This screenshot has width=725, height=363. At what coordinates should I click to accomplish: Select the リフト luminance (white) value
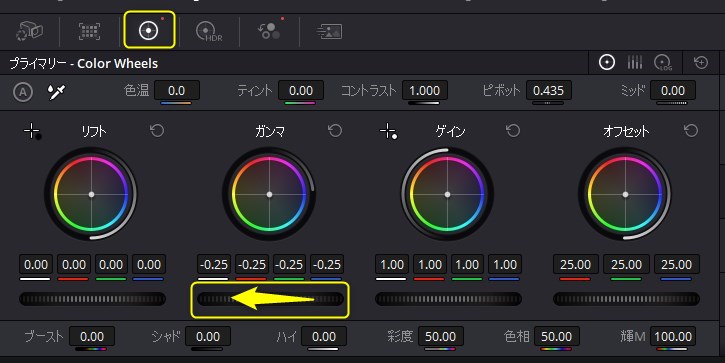click(36, 265)
